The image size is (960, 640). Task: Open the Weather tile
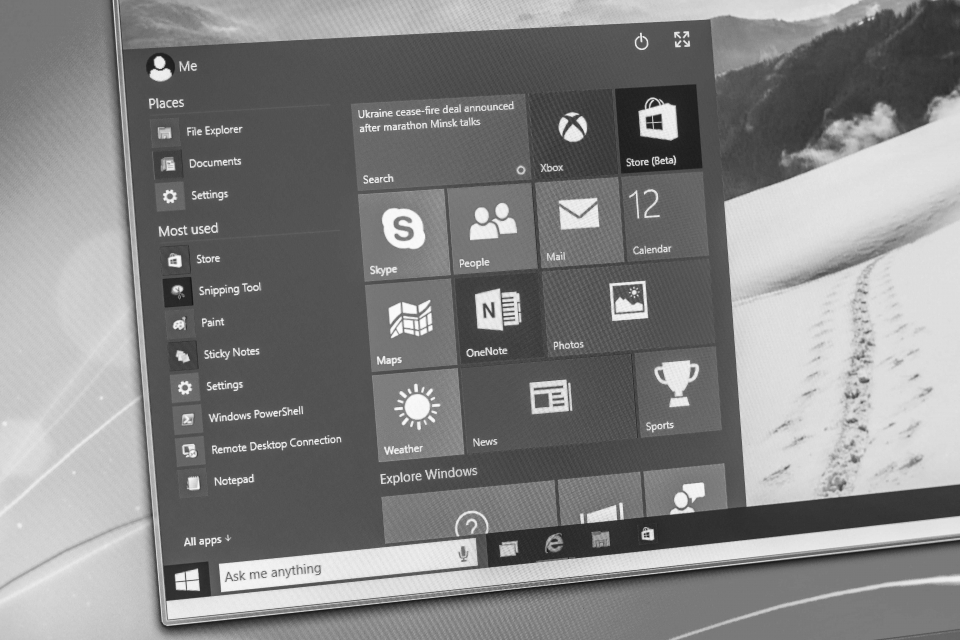click(418, 415)
